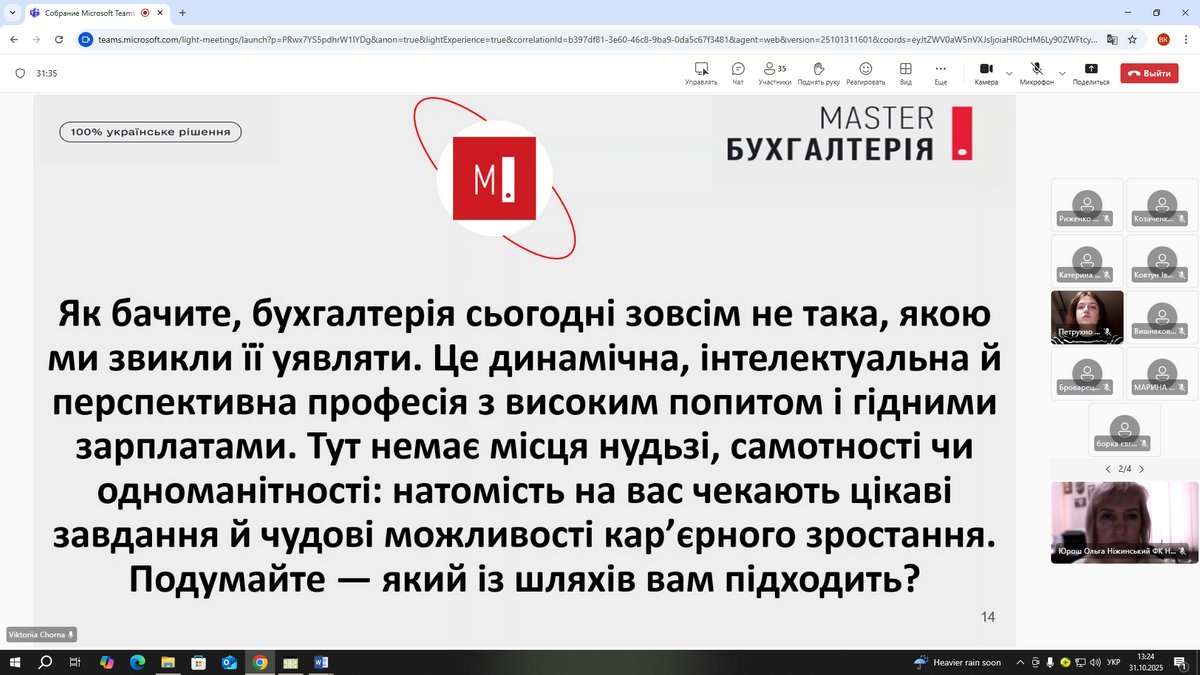Show the participants list
This screenshot has height=675, width=1200.
(x=774, y=72)
